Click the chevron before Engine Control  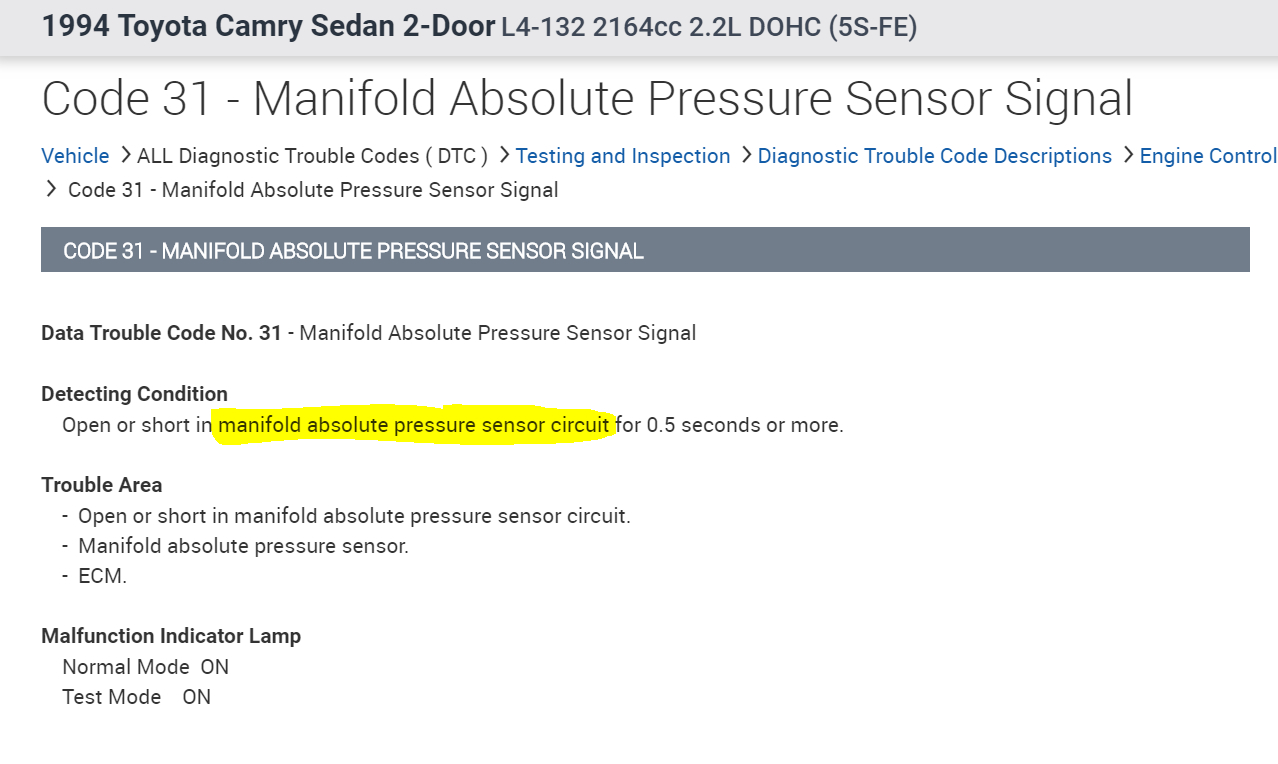[1128, 155]
